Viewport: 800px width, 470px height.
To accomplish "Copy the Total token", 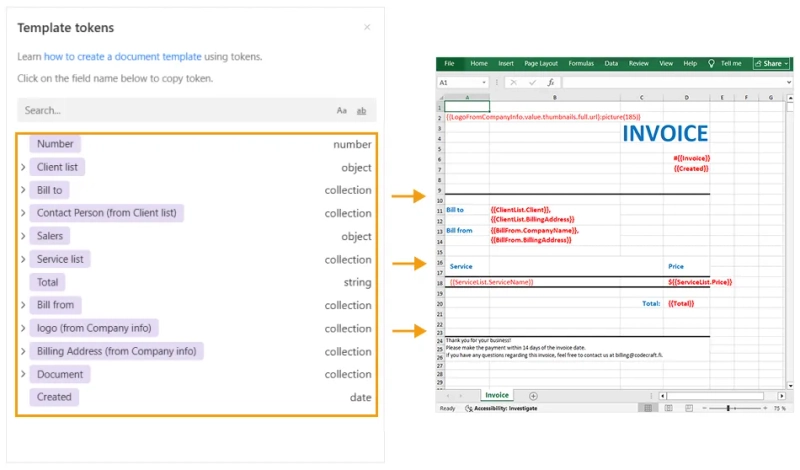I will click(47, 282).
